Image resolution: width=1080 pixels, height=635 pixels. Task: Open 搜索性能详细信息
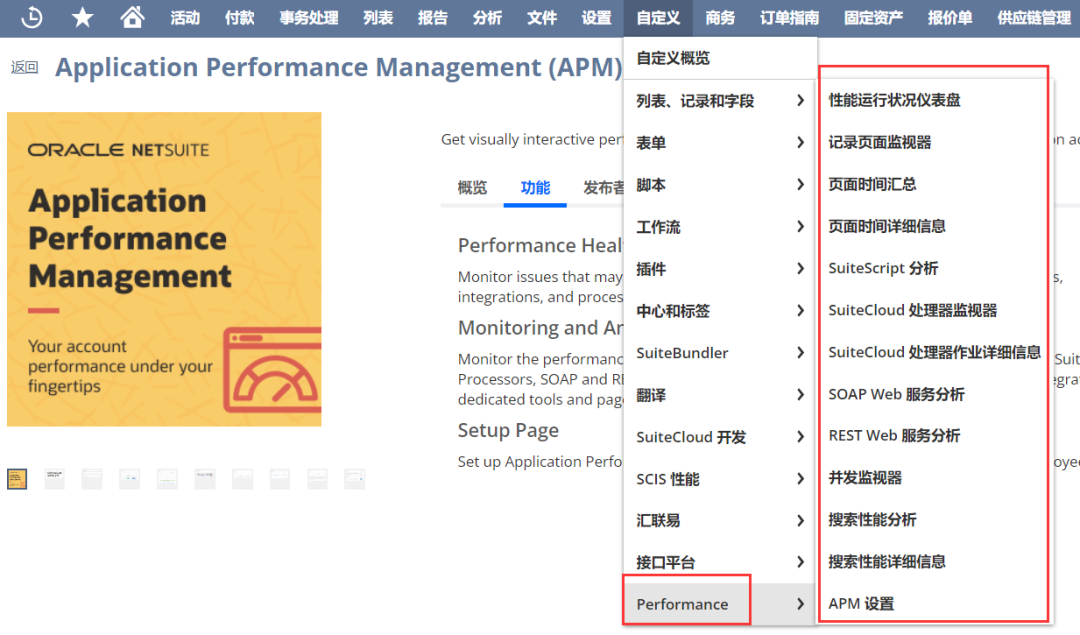point(886,562)
